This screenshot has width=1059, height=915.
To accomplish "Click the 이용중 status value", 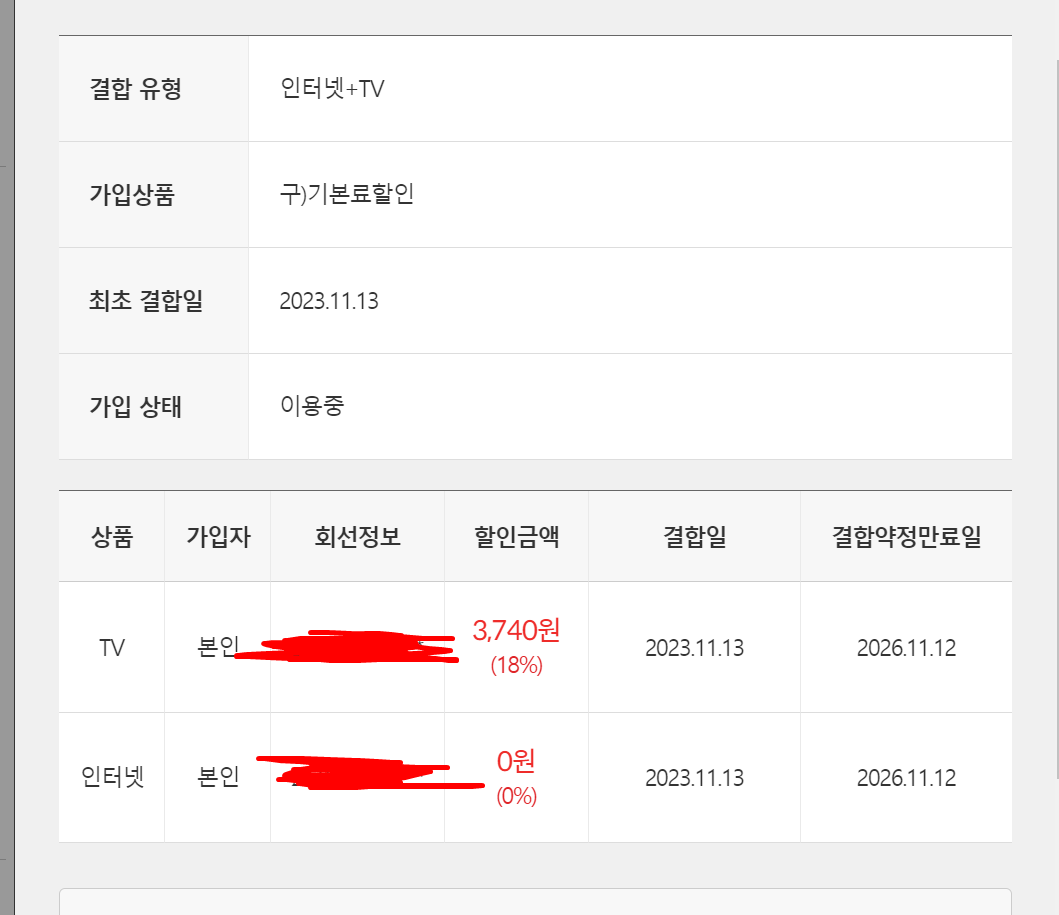I will tap(312, 406).
